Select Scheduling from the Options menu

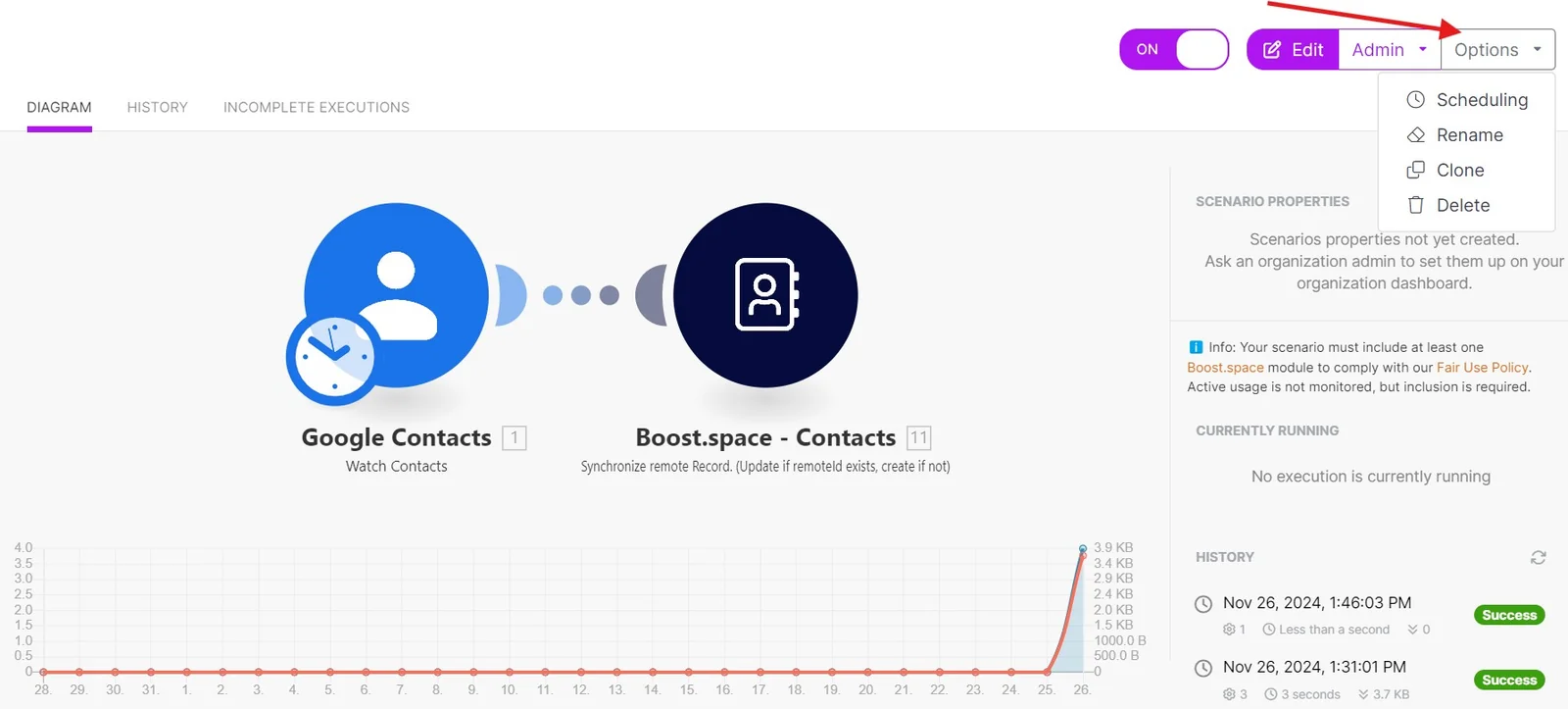[1466, 100]
